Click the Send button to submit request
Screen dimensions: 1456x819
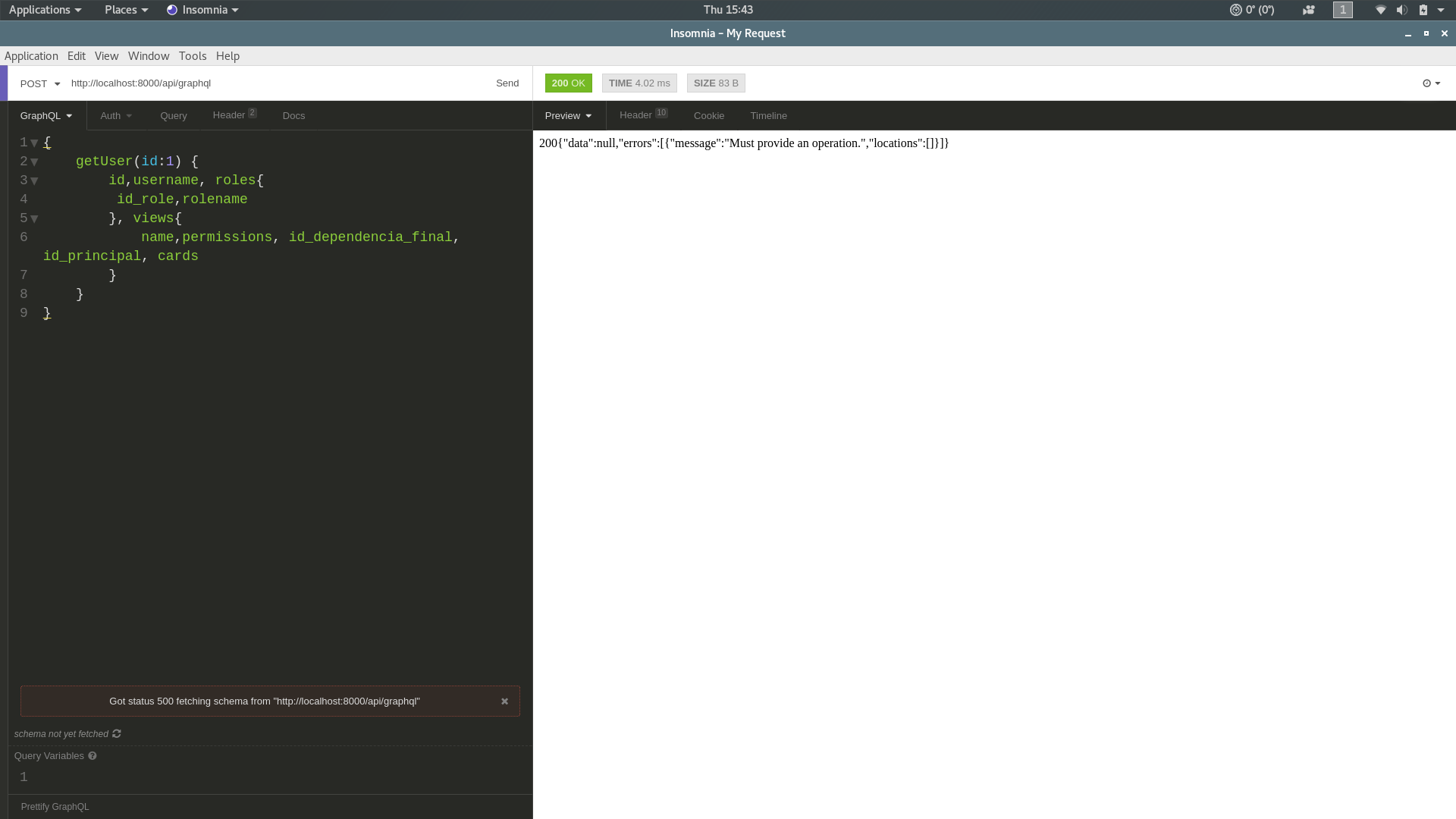(507, 83)
